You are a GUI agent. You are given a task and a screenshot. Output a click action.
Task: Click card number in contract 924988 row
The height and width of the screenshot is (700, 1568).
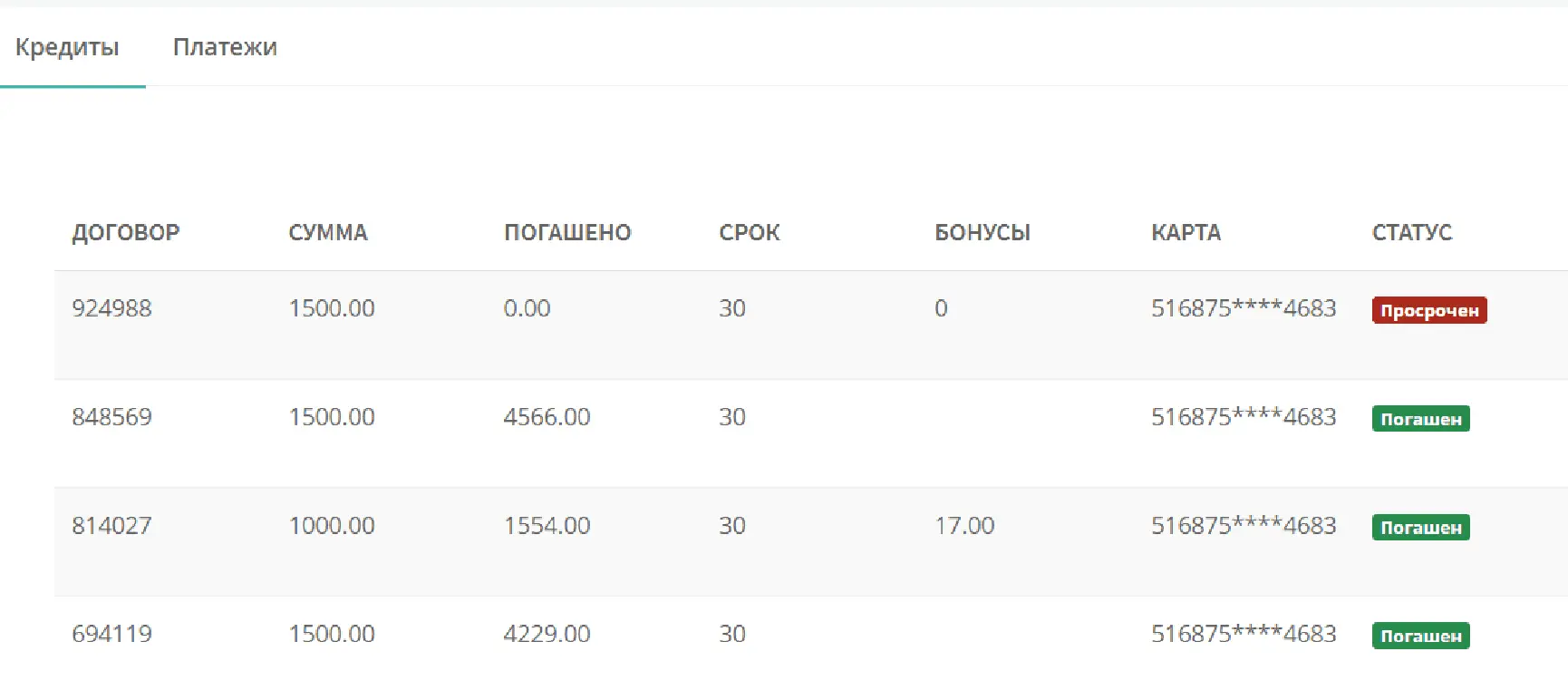pyautogui.click(x=1244, y=308)
